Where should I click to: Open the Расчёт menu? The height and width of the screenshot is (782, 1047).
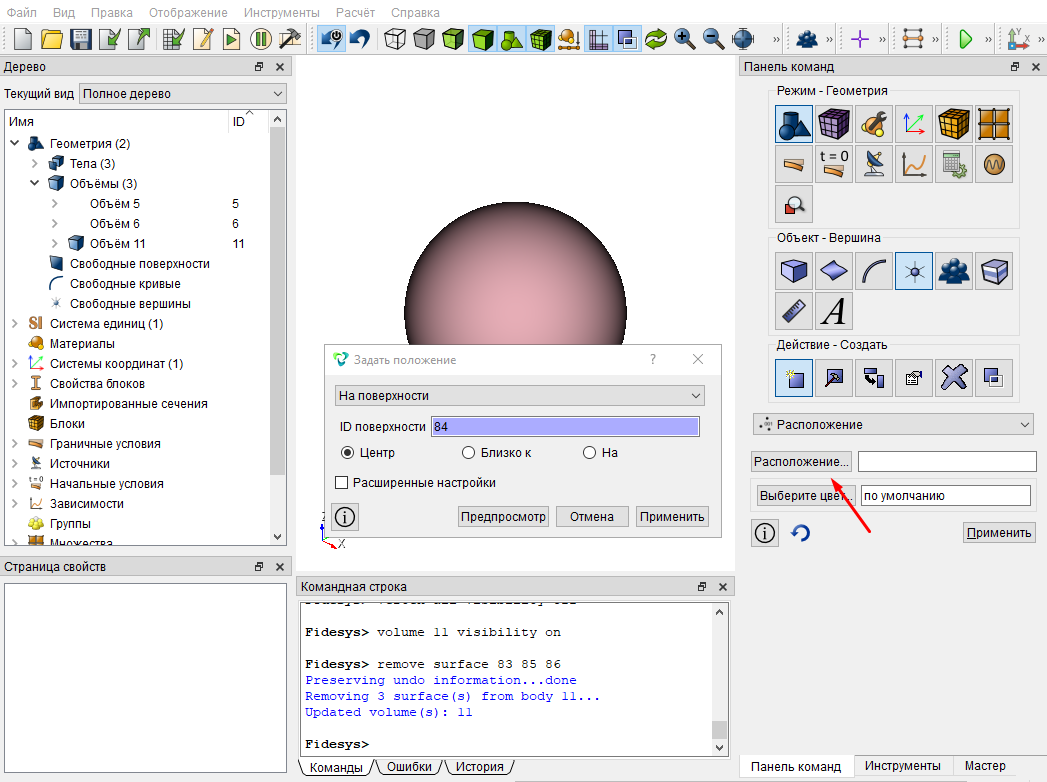[355, 13]
